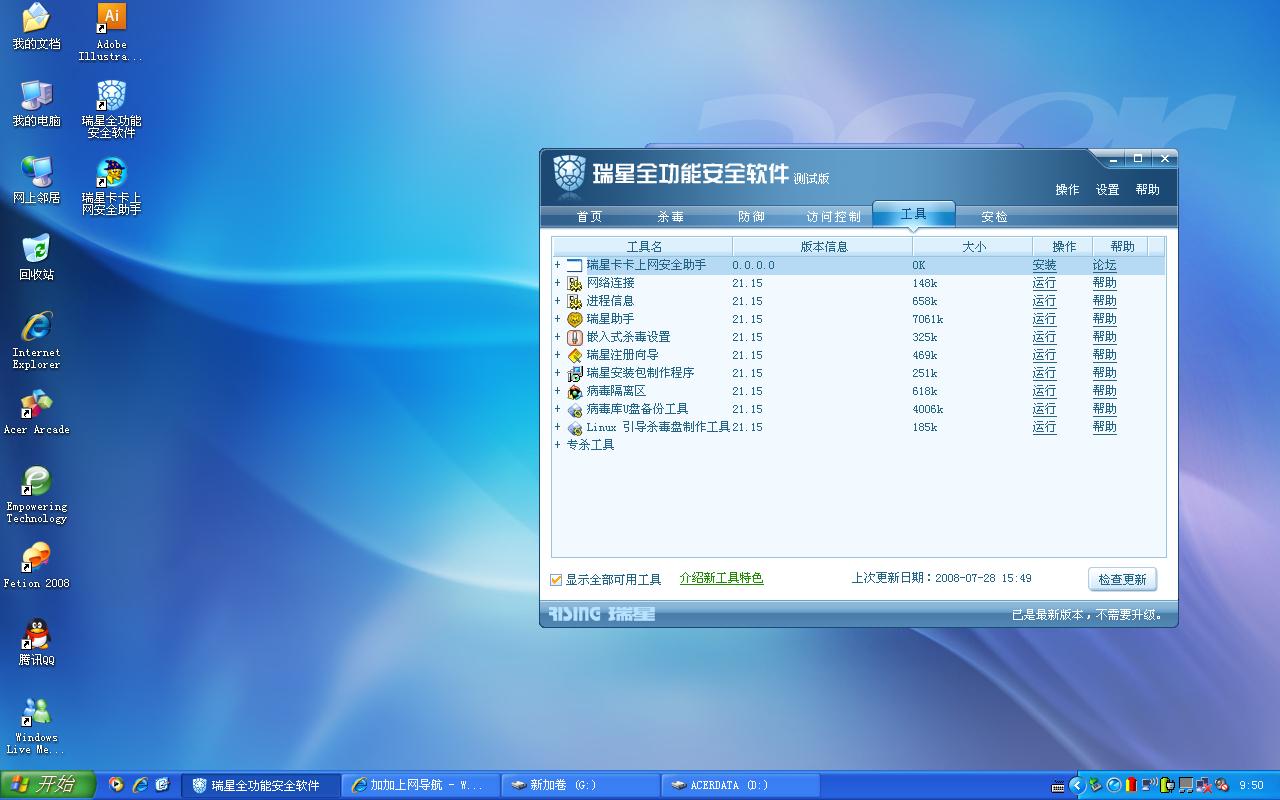Switch to the 访问控制 tab
This screenshot has width=1280, height=800.
click(833, 217)
